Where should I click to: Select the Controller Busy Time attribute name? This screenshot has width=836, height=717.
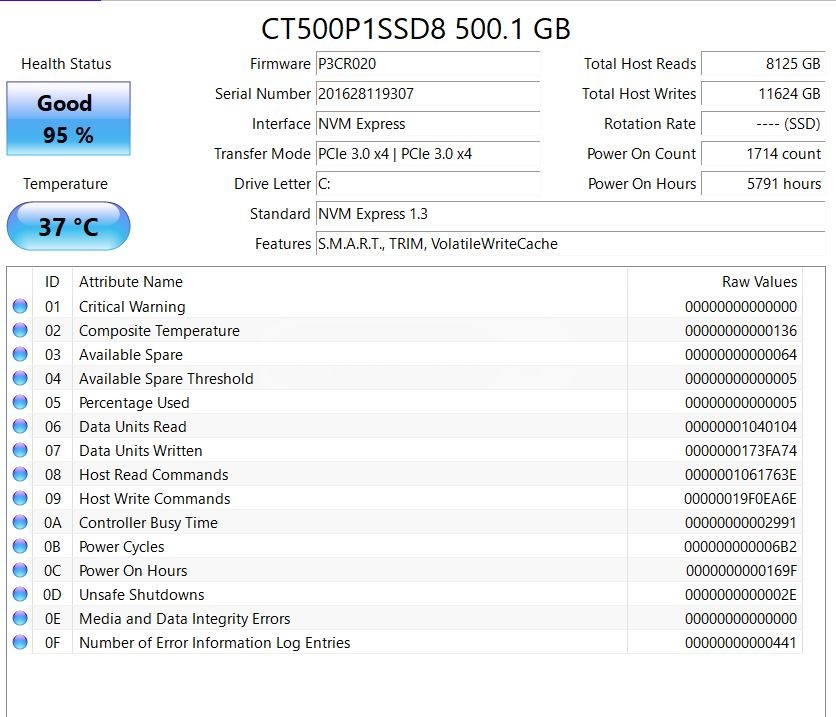(148, 523)
